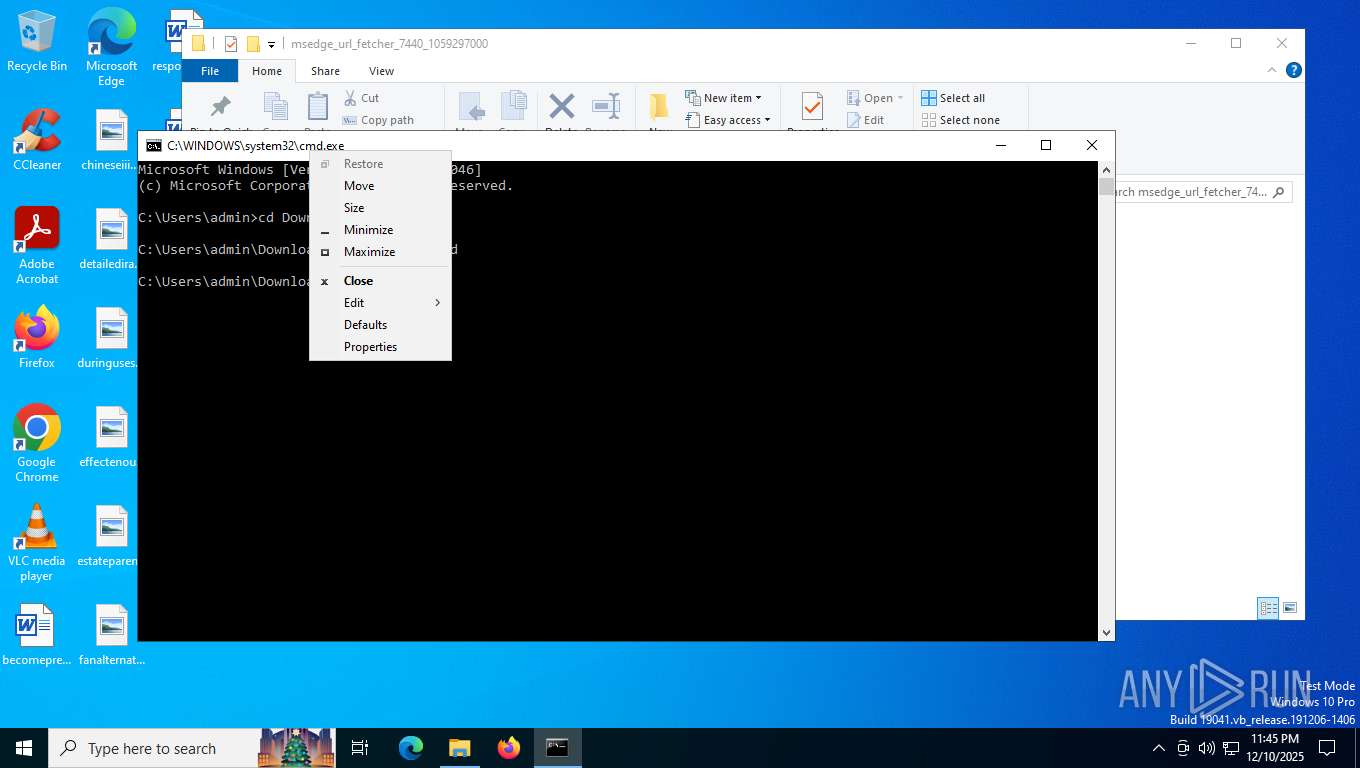
Task: Open the notification center icon
Action: coord(1327,748)
